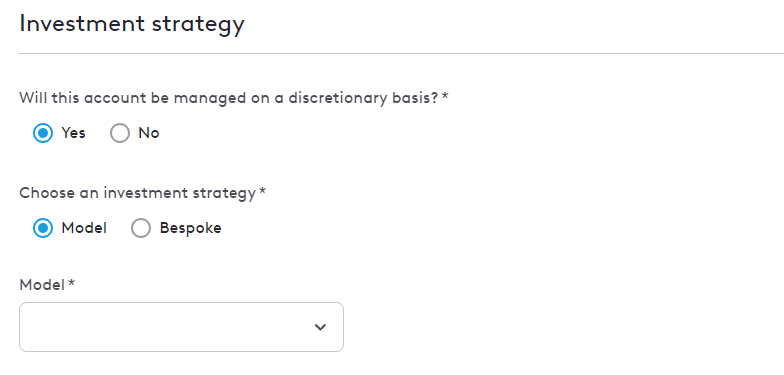Click the "Yes" label text
This screenshot has width=784, height=375.
point(74,133)
